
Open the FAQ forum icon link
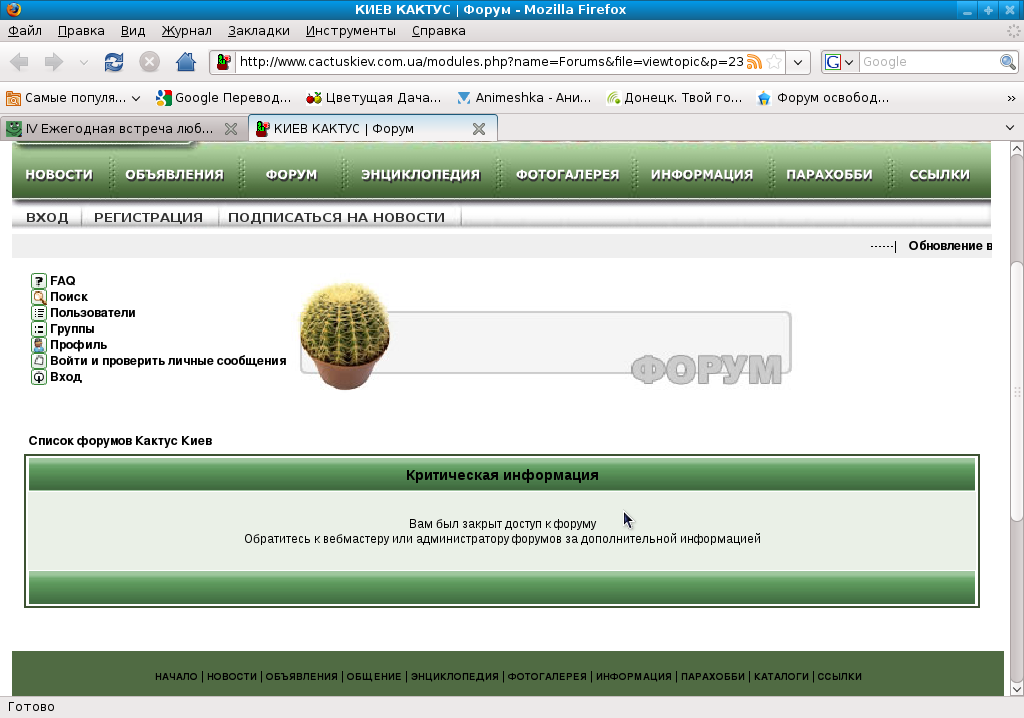click(39, 281)
